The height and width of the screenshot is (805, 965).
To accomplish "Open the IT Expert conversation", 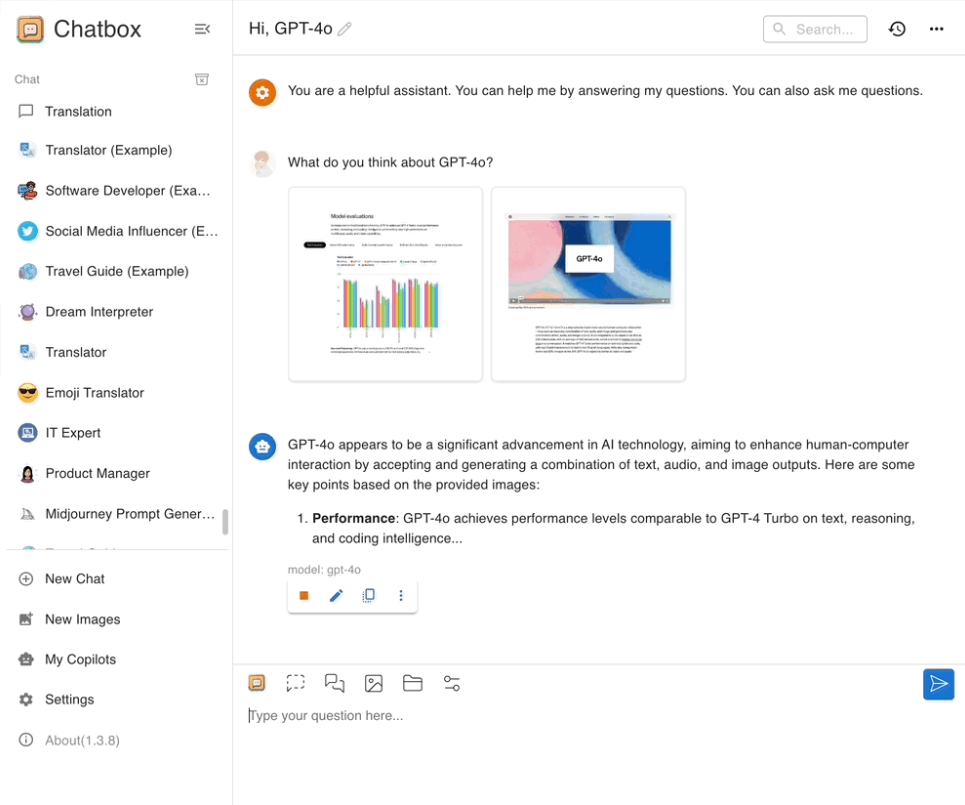I will [72, 433].
